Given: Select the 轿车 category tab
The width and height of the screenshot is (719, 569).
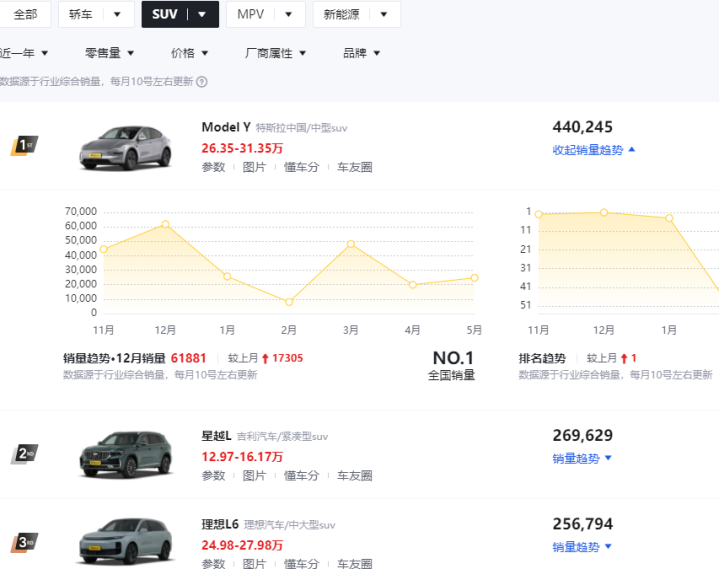Looking at the screenshot, I should [x=81, y=15].
